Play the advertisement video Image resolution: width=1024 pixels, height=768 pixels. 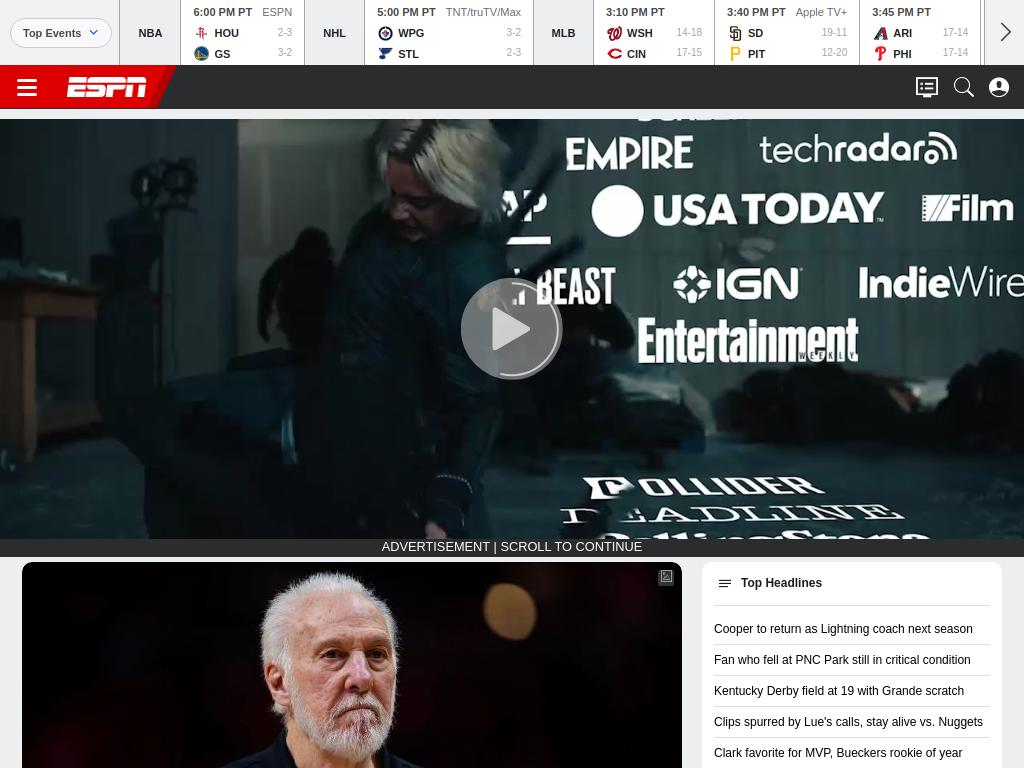[511, 328]
